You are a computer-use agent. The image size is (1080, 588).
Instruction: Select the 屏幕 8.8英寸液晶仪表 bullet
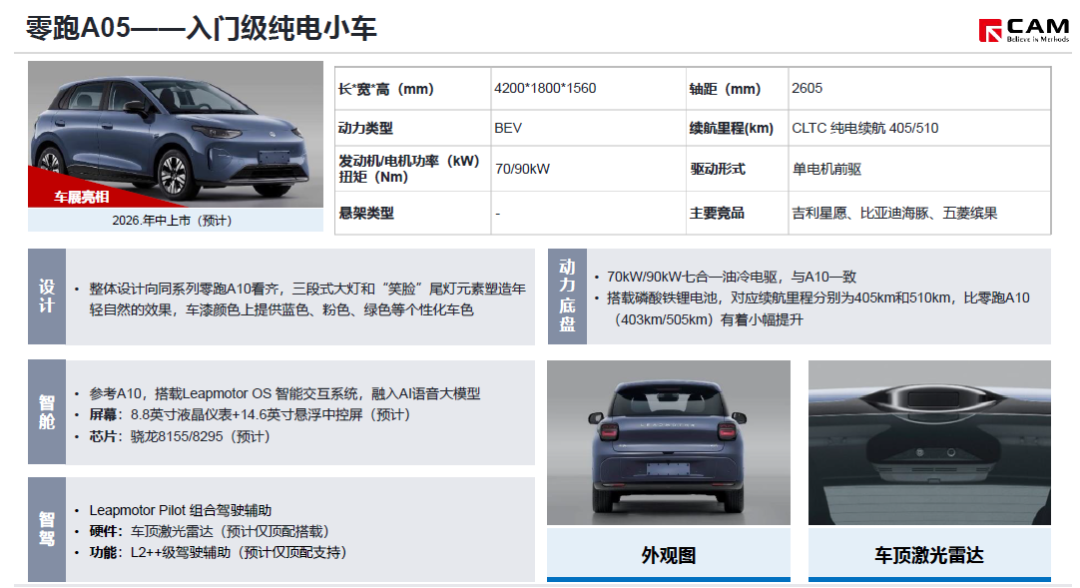(249, 414)
